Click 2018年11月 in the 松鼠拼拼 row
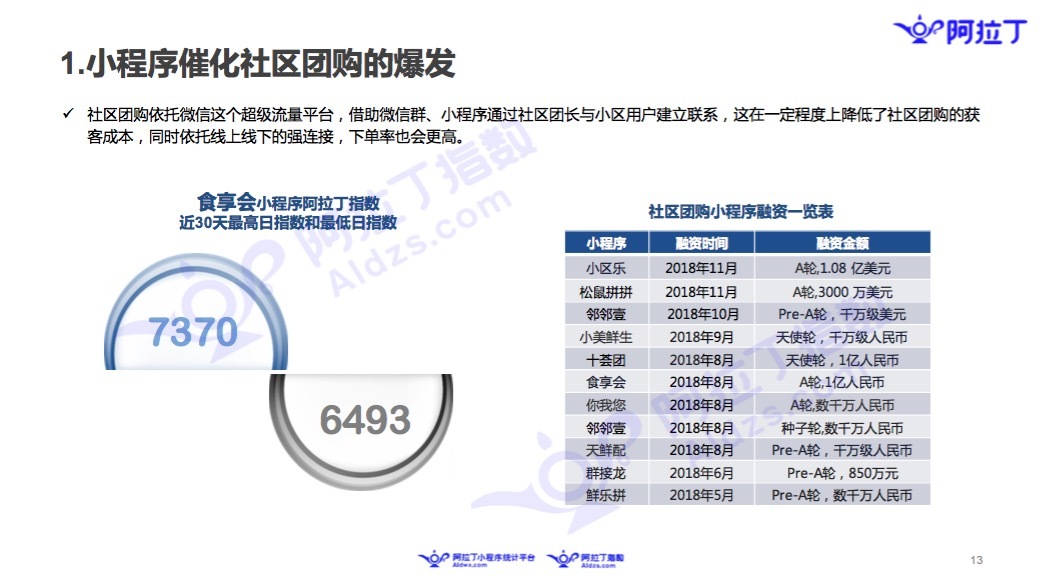This screenshot has width=1041, height=583. click(702, 292)
